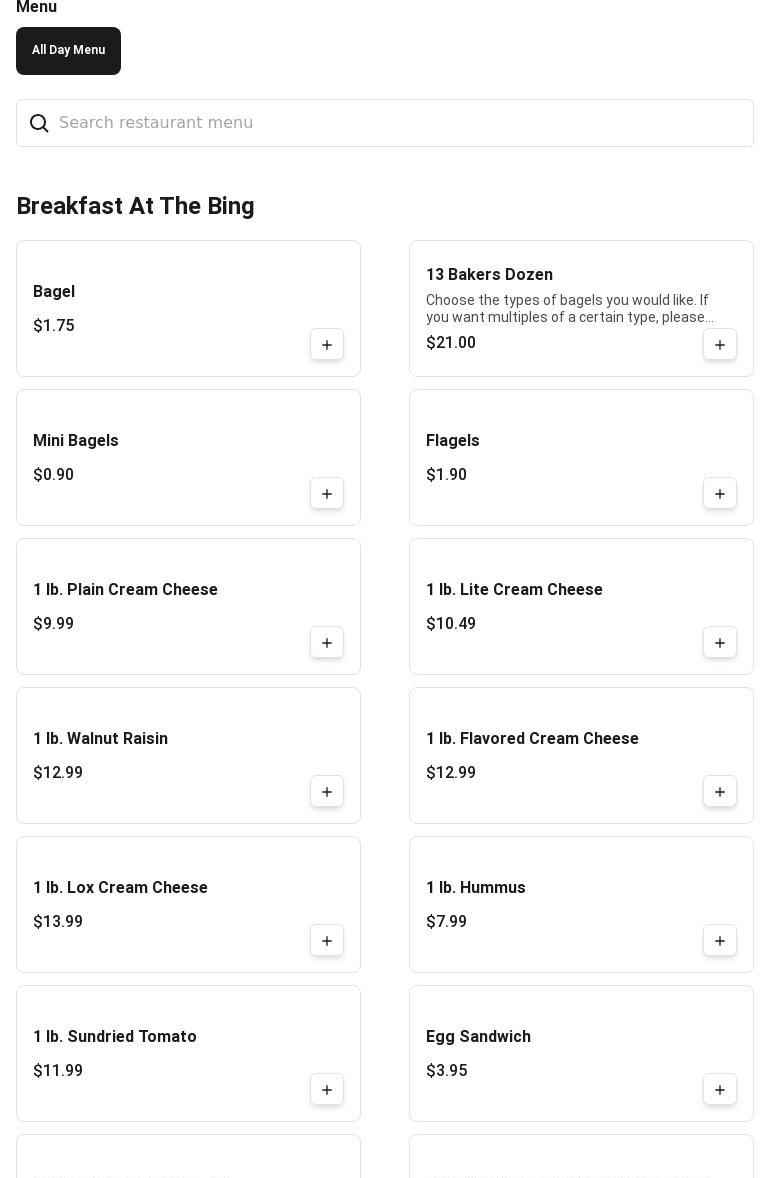Open the Flagels item title
This screenshot has width=770, height=1178.
pos(452,441)
